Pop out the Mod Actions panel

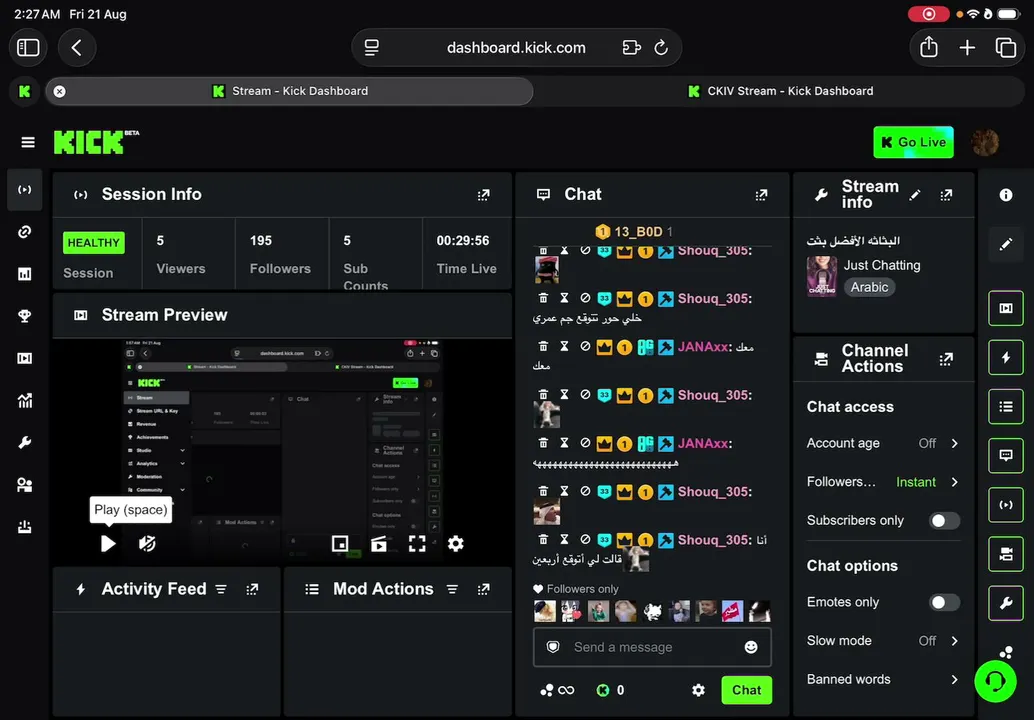pyautogui.click(x=483, y=589)
